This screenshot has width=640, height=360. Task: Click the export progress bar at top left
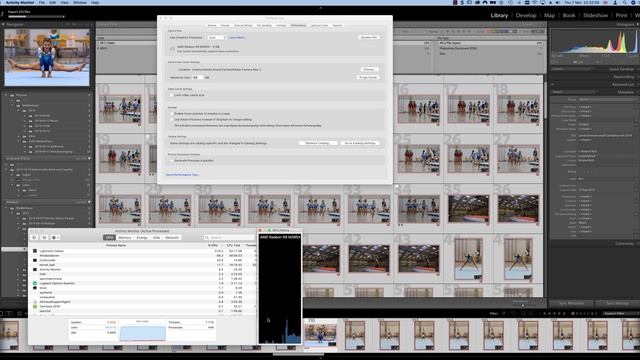click(x=36, y=17)
